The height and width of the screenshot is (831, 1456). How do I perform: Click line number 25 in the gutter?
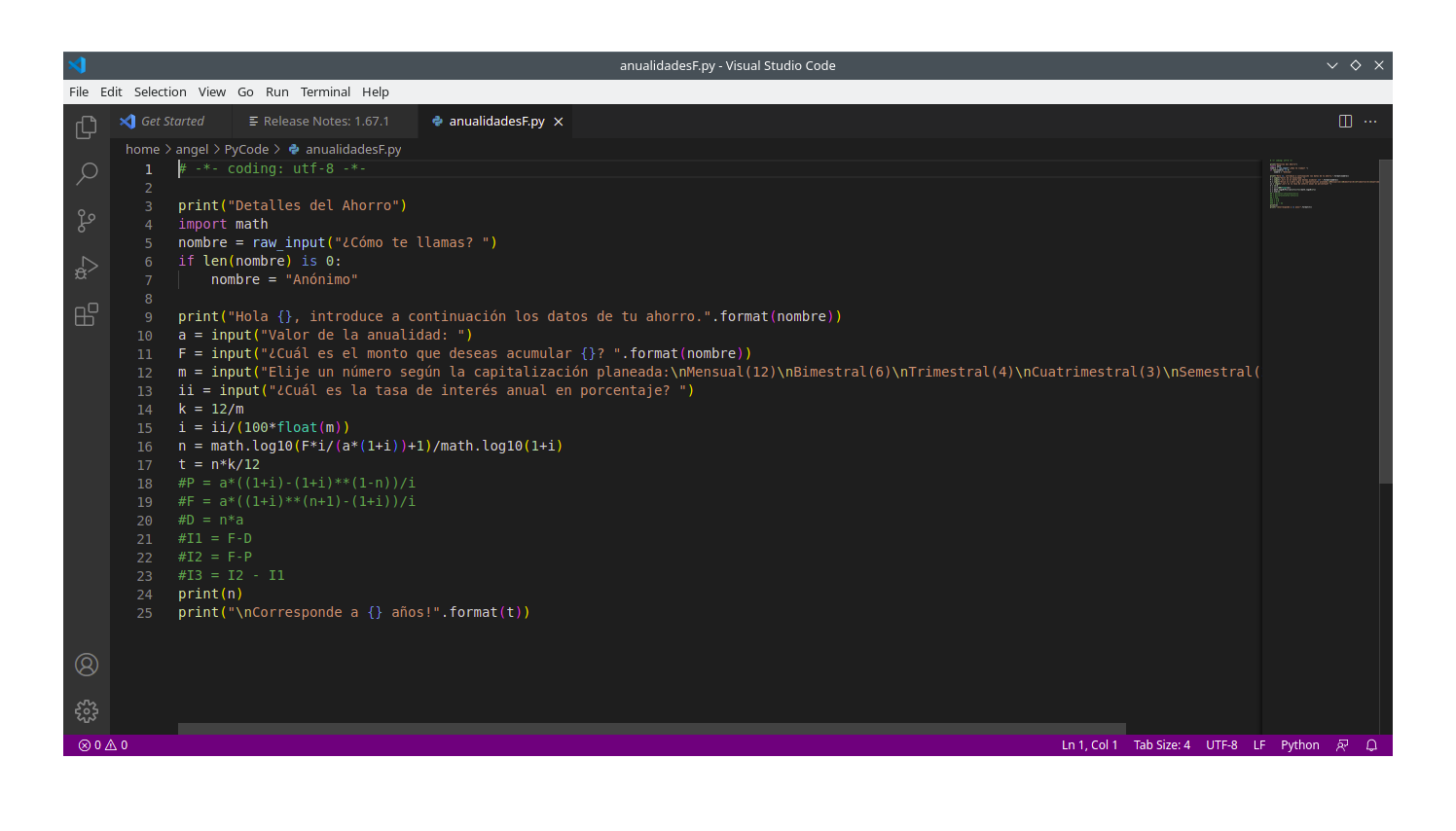pyautogui.click(x=144, y=613)
